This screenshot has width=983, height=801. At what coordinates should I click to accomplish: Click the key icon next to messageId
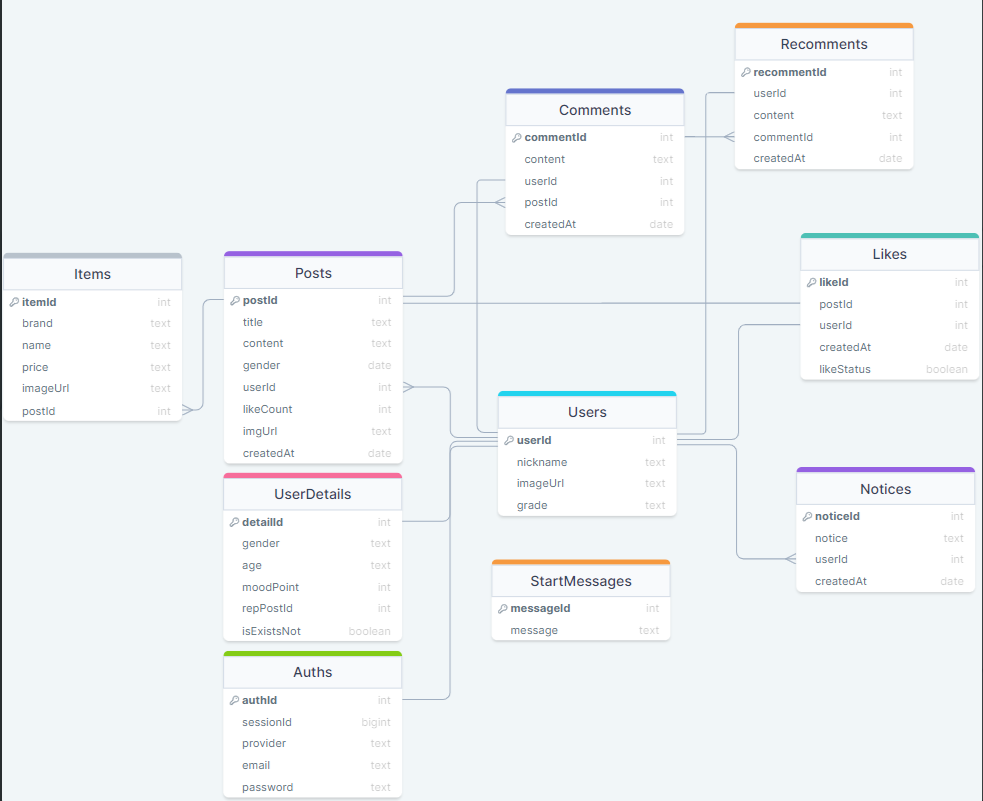pos(503,608)
